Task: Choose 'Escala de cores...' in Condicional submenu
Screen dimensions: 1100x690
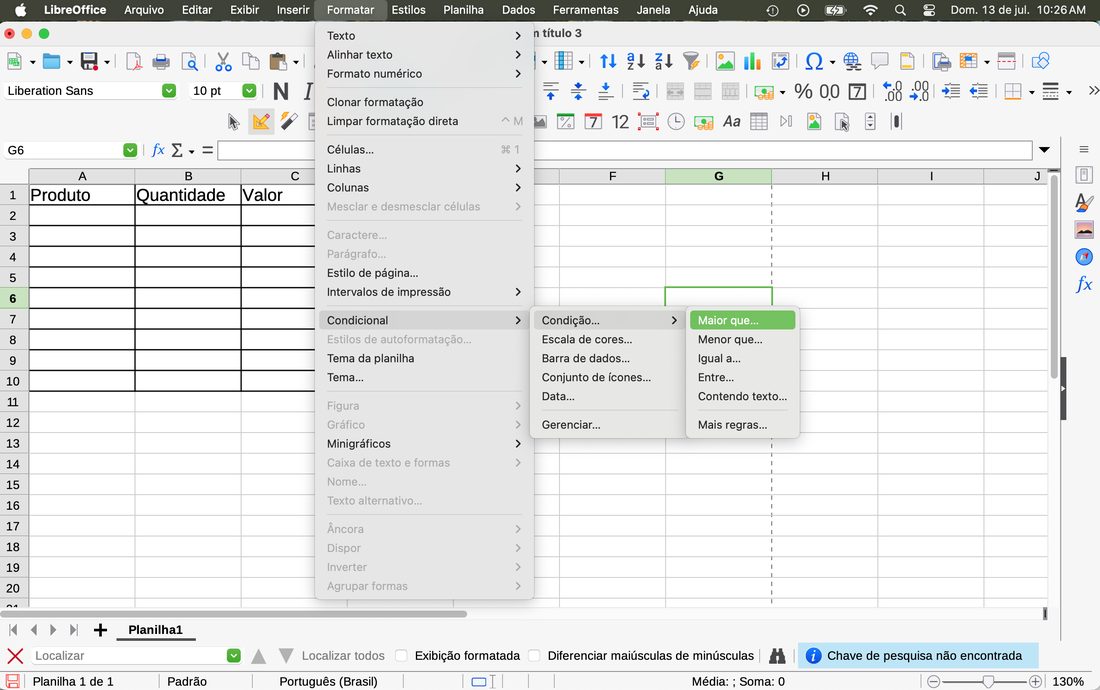Action: pos(608,339)
